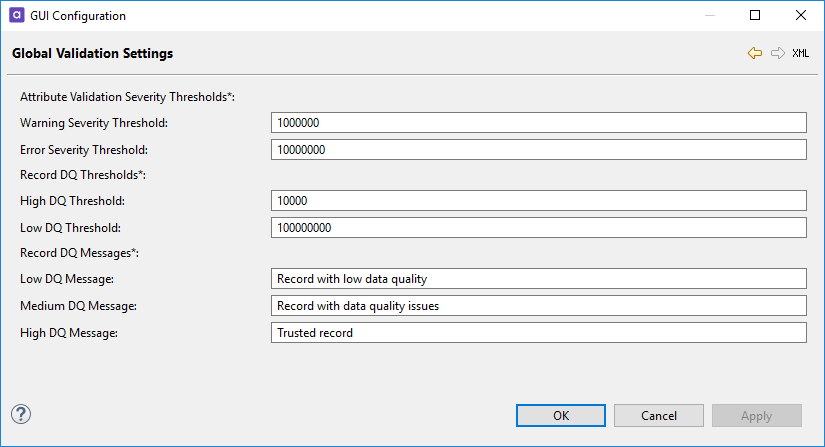The width and height of the screenshot is (825, 447).
Task: Click the Apply button
Action: [756, 416]
